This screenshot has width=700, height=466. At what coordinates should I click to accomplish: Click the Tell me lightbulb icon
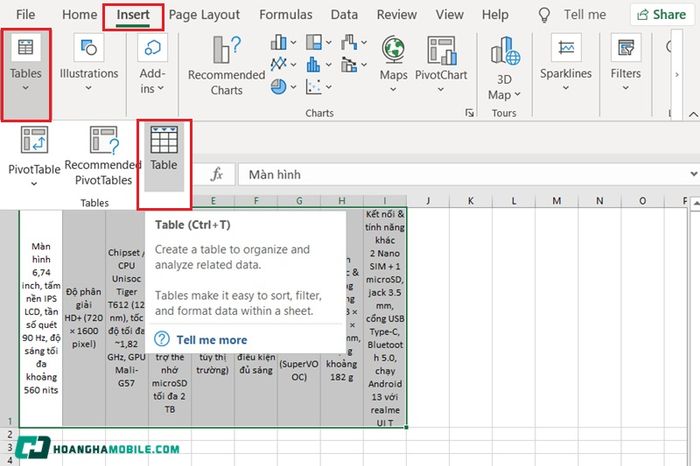point(544,15)
